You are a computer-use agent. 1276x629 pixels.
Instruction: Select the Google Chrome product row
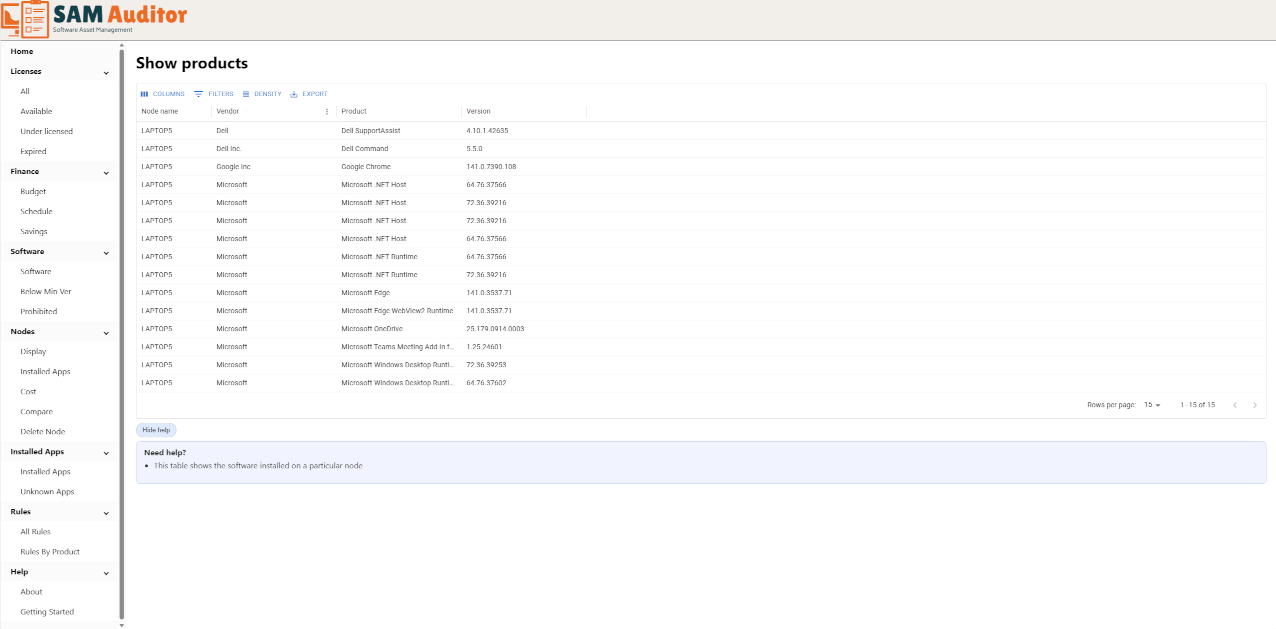point(366,167)
